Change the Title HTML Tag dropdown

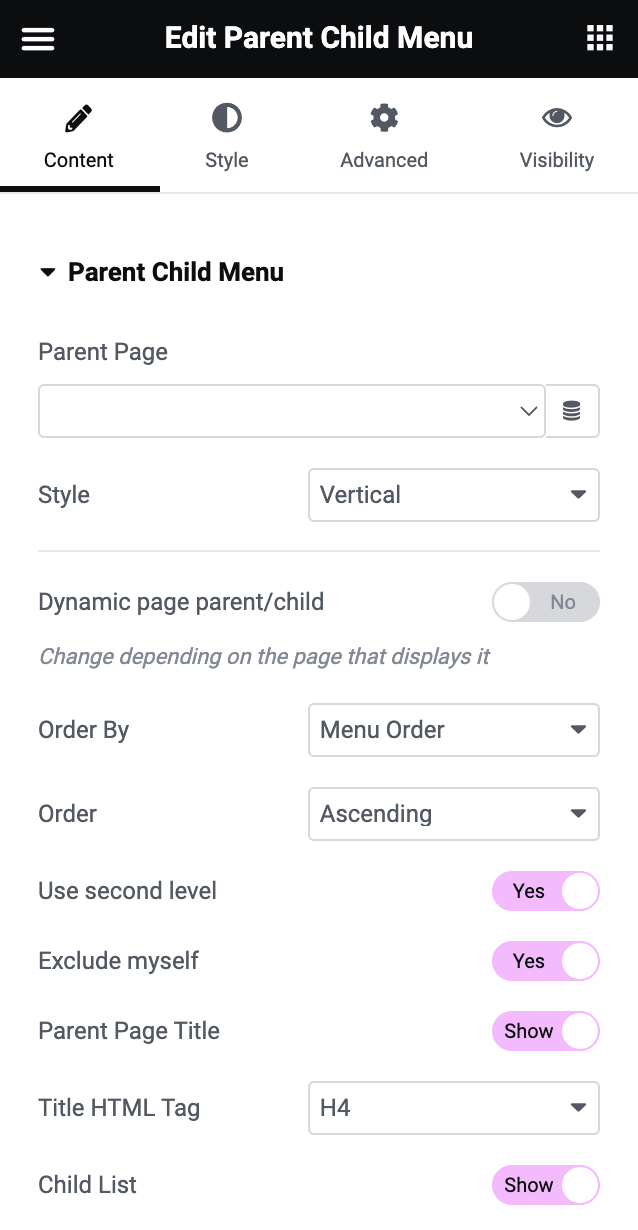[453, 1108]
